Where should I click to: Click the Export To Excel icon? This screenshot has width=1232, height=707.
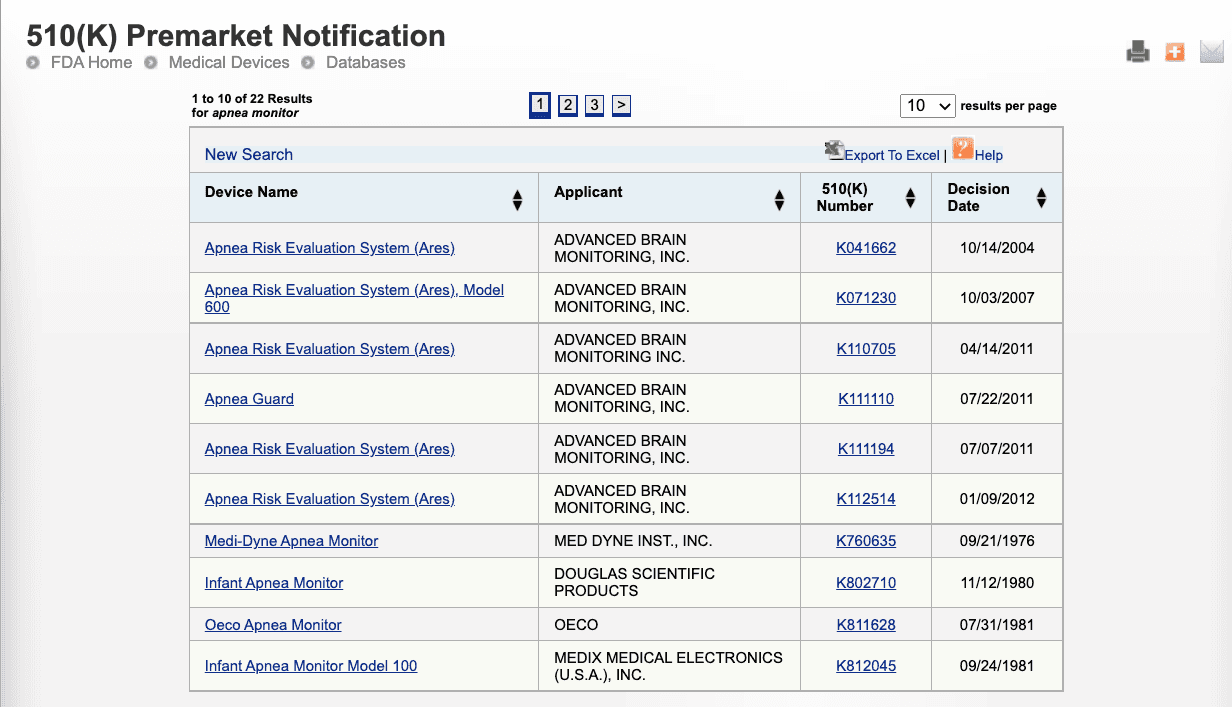834,150
